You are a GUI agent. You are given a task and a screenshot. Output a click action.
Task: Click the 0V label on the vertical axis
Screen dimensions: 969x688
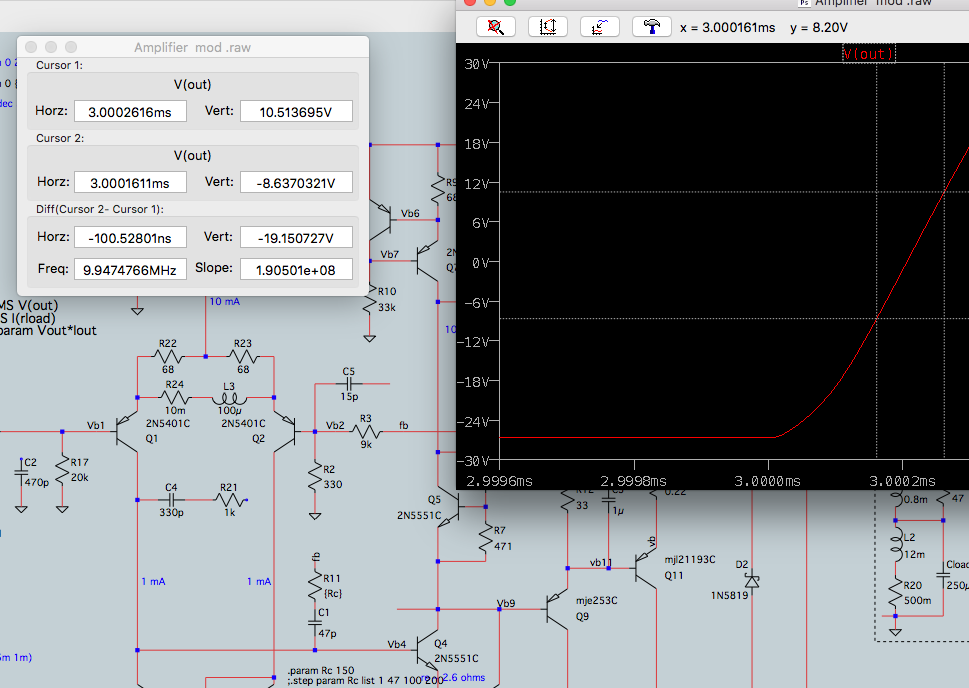pos(480,263)
